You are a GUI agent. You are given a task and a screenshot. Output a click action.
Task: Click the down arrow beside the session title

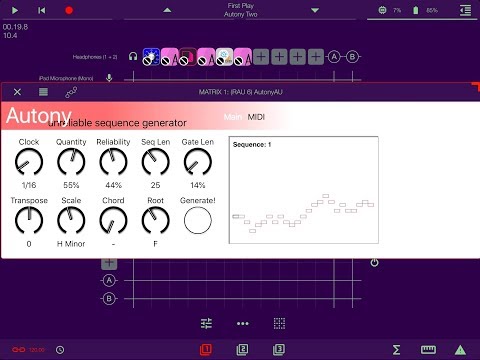(315, 10)
